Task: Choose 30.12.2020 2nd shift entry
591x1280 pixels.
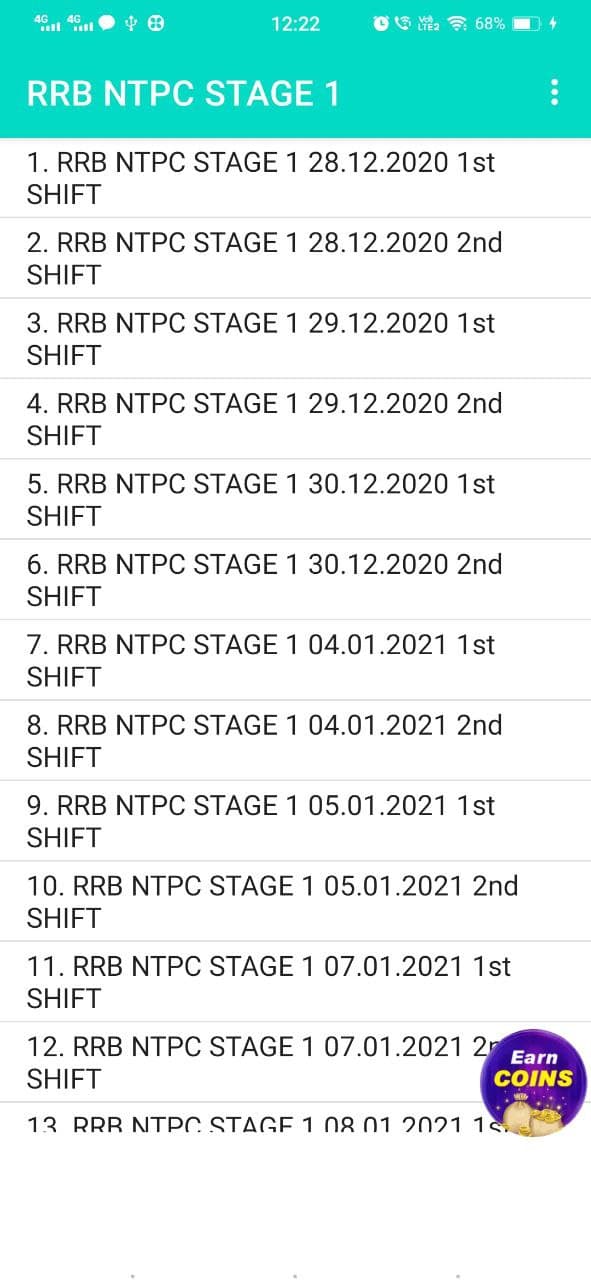Action: tap(295, 580)
